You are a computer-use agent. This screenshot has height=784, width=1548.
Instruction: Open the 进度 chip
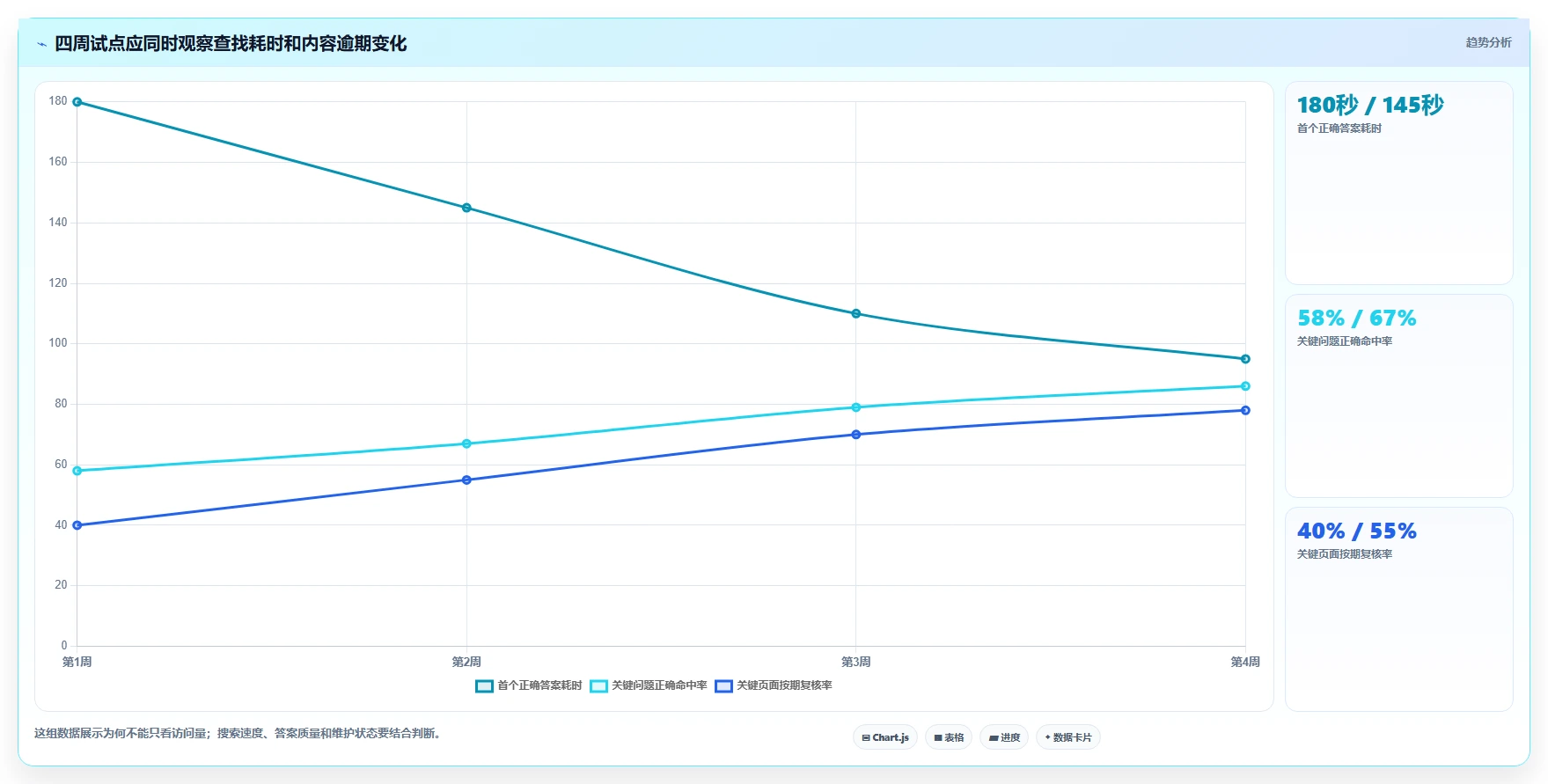click(x=1004, y=737)
